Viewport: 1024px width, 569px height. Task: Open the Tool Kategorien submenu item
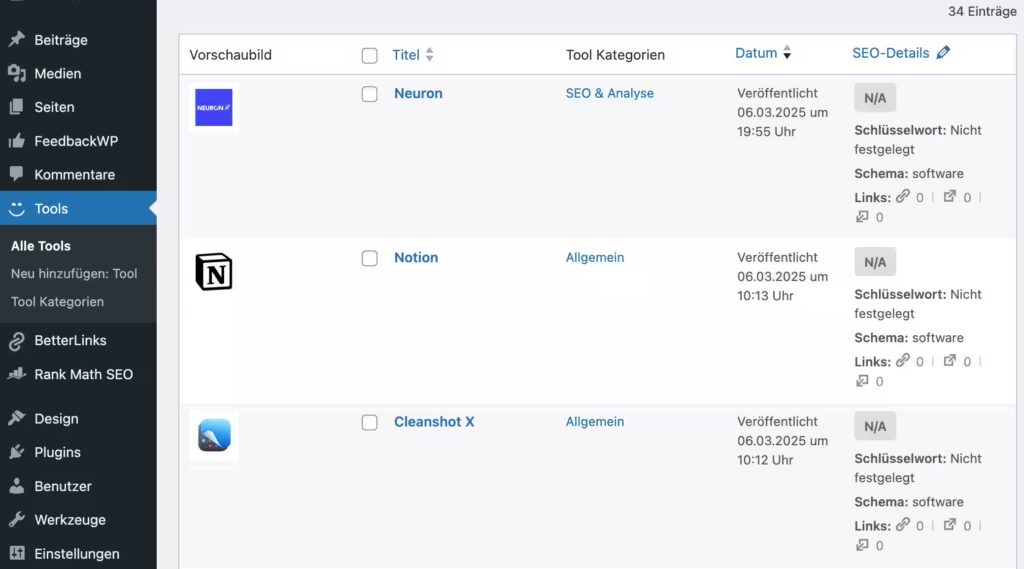point(57,301)
